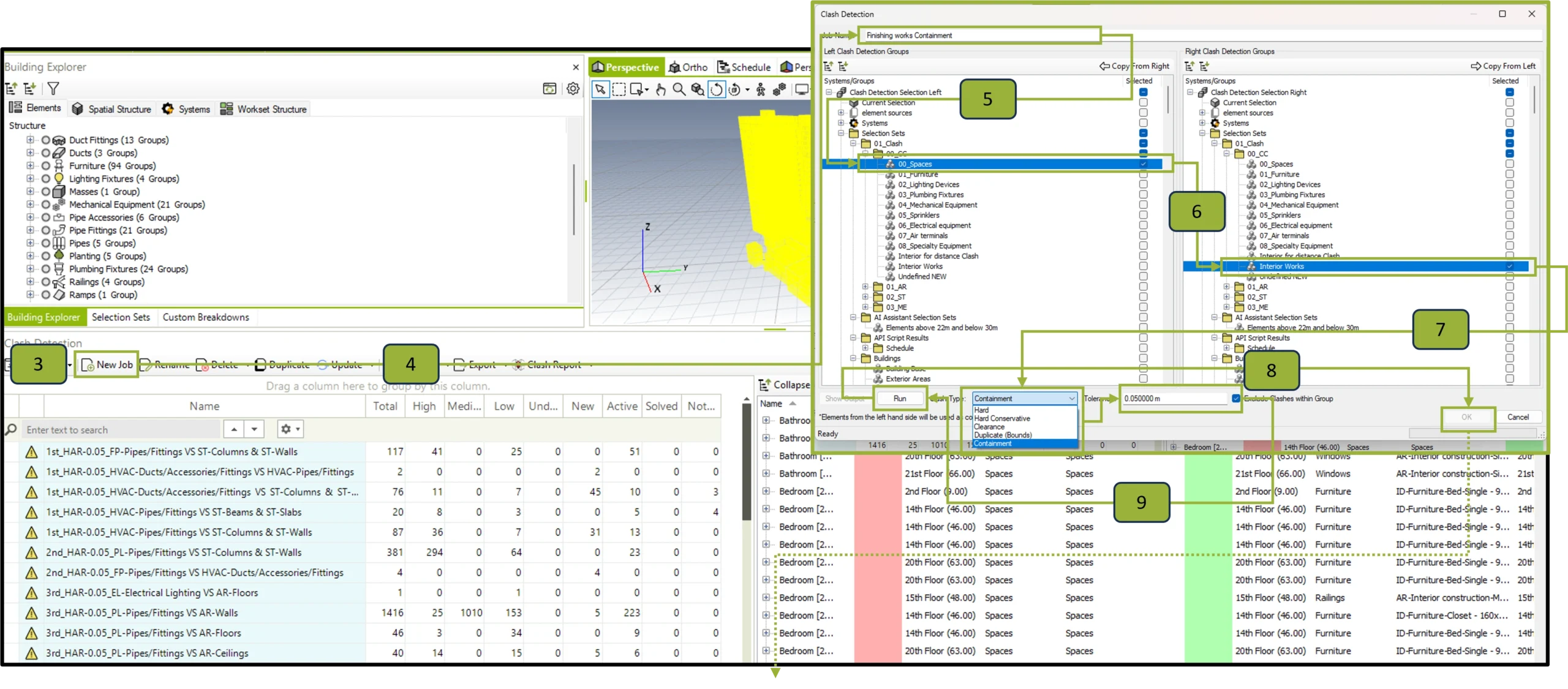Screen dimensions: 1568x689
Task: Toggle visibility circle for Ducts group
Action: click(46, 152)
